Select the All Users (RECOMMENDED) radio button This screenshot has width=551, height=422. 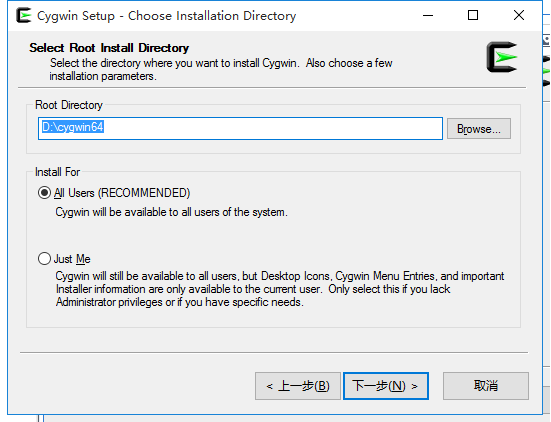[44, 193]
